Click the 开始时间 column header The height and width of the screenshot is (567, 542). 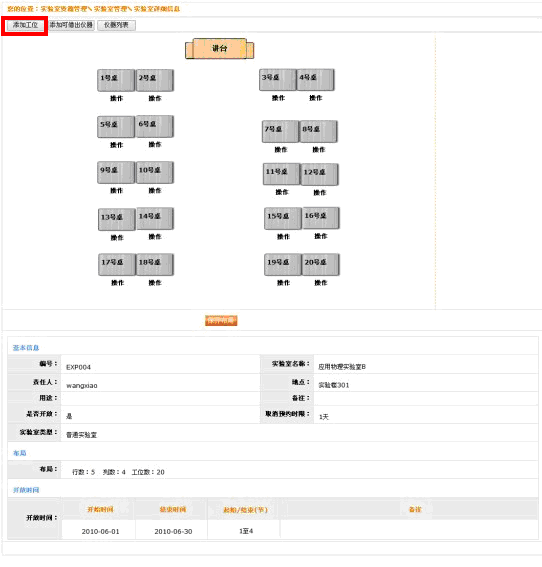point(100,510)
